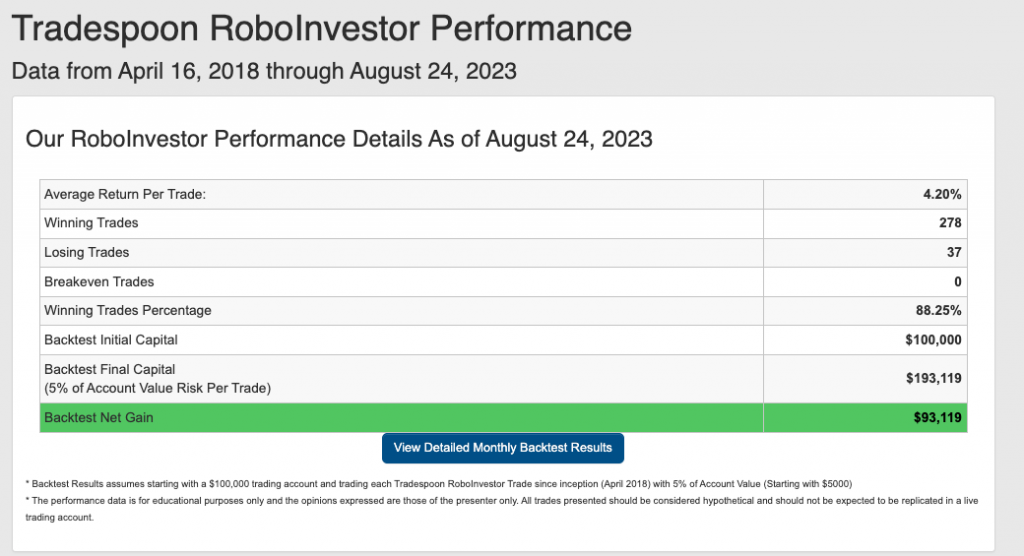Select the Average Return Per Trade label
Screen dimensions: 1024x556
(125, 194)
